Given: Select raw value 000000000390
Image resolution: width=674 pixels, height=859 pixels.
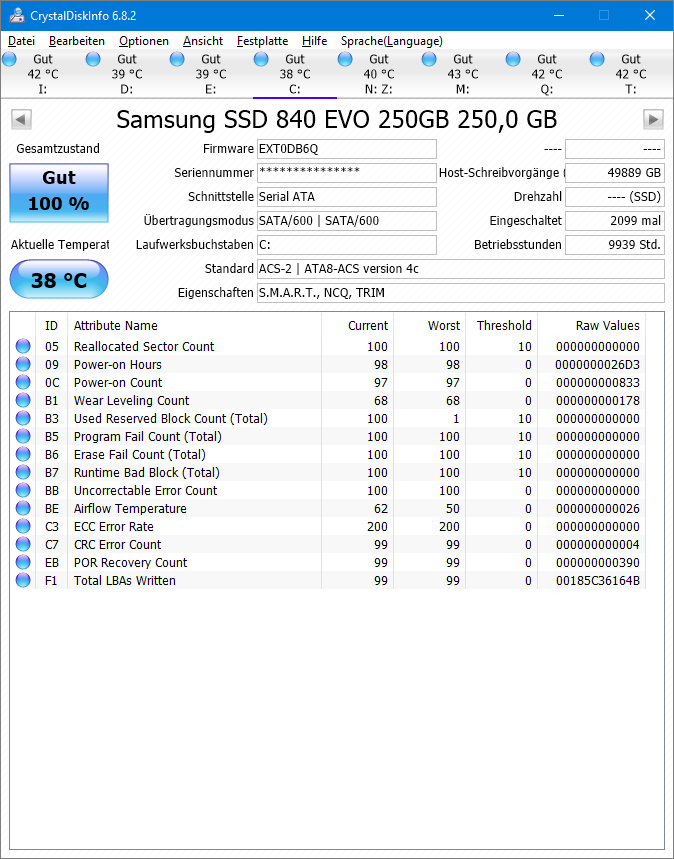Looking at the screenshot, I should [x=598, y=563].
